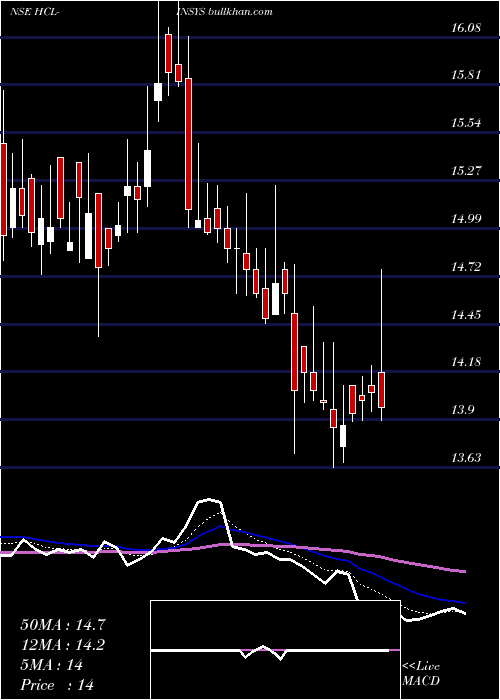Click the tall red candle falling from 15.81
The image size is (500, 700).
pos(188,144)
